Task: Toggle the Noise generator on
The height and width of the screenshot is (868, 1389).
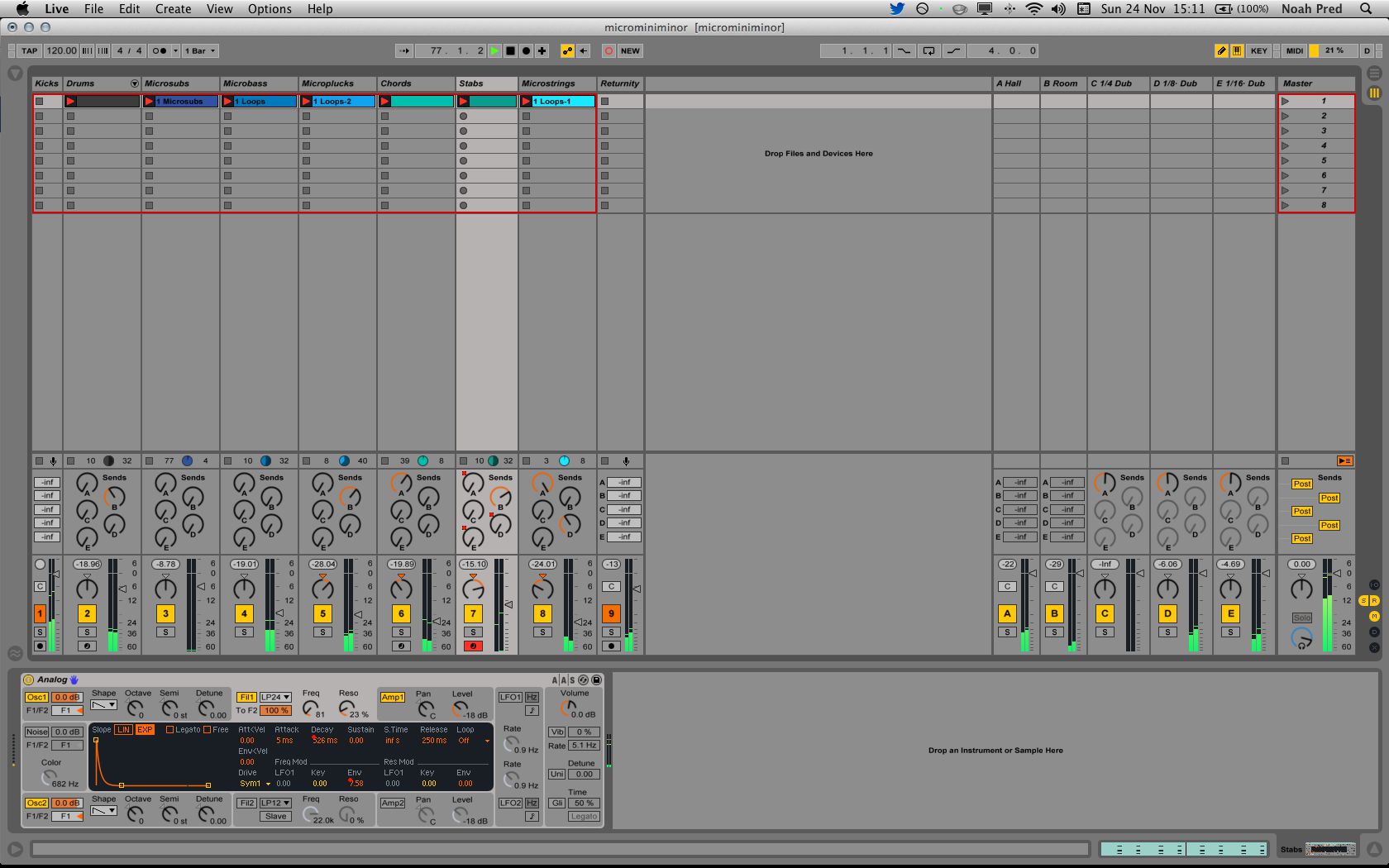Action: pos(36,732)
